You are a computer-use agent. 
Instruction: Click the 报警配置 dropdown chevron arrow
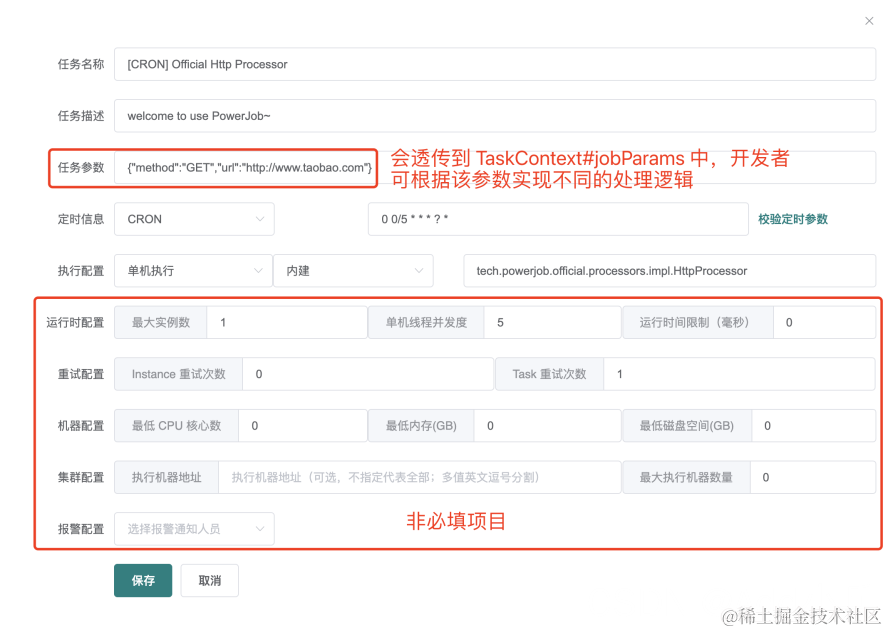click(x=260, y=529)
